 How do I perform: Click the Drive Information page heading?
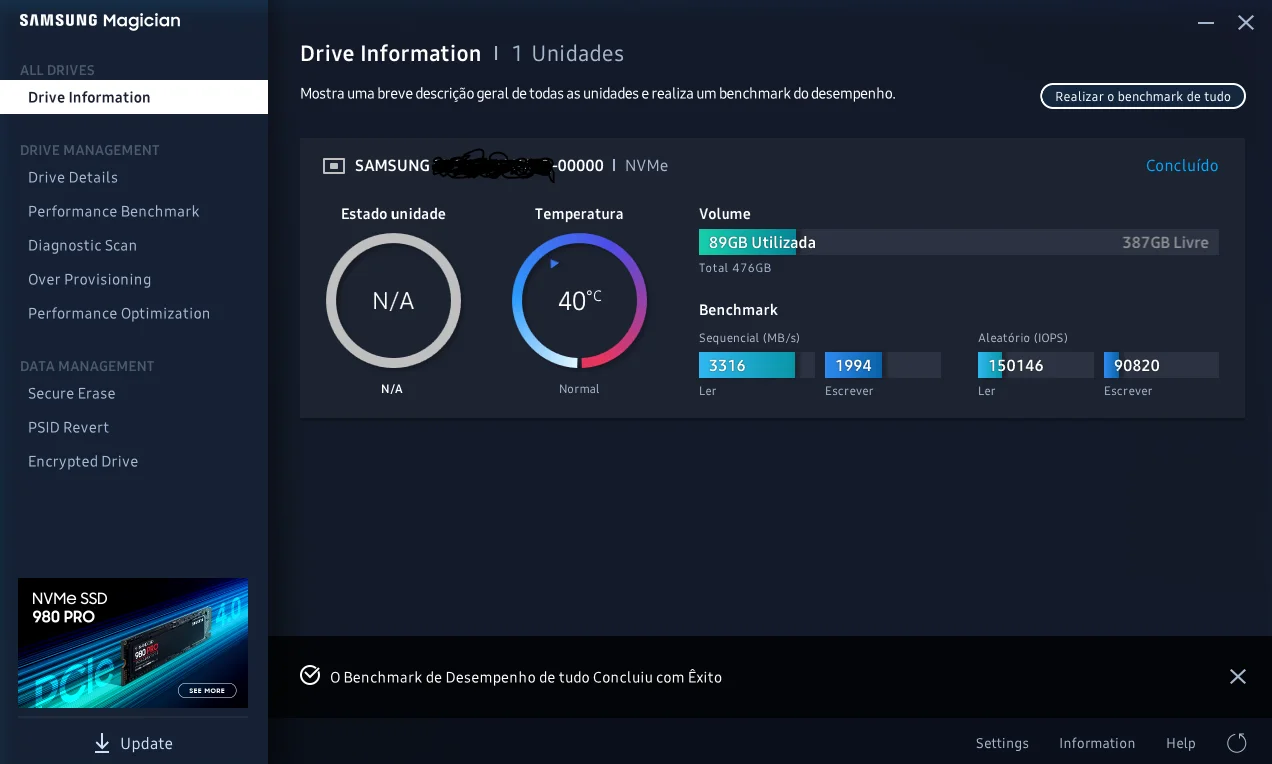coord(391,54)
